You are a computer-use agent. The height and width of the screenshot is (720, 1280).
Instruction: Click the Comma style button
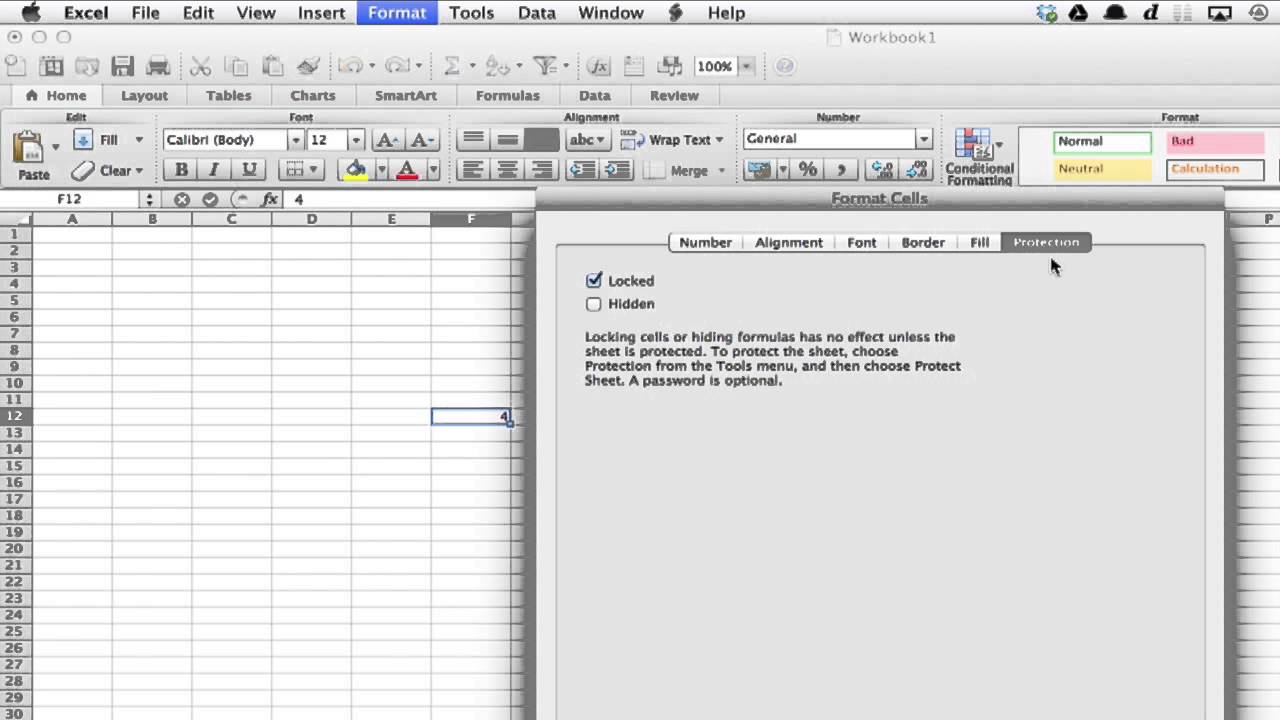(841, 170)
